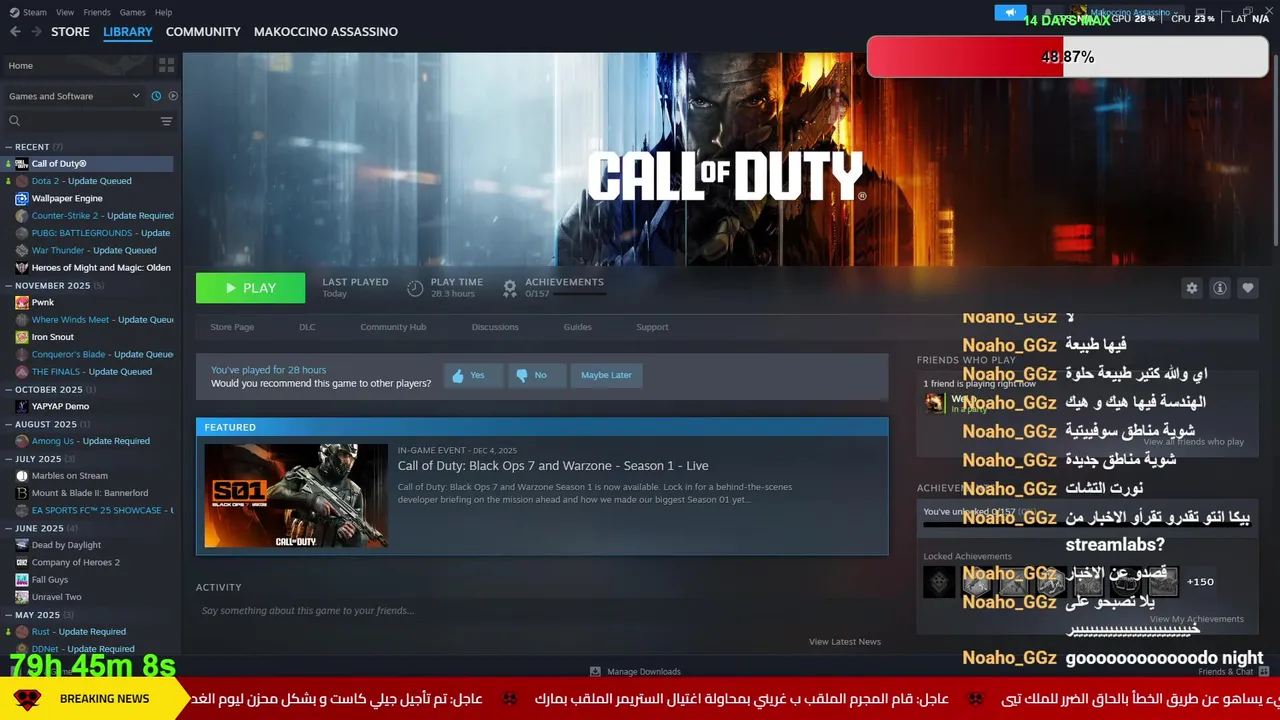Click the activity 'Say something' input field
This screenshot has width=1280, height=720.
(x=541, y=610)
